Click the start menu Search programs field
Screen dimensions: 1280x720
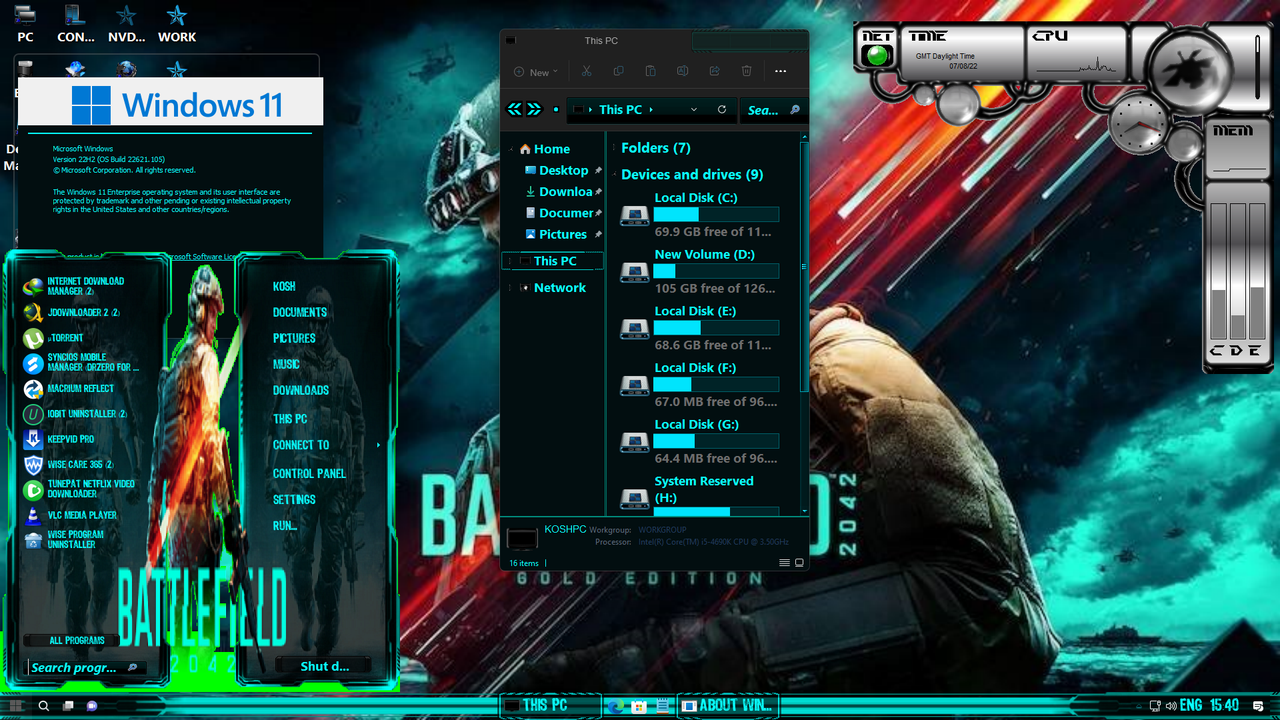tap(86, 667)
